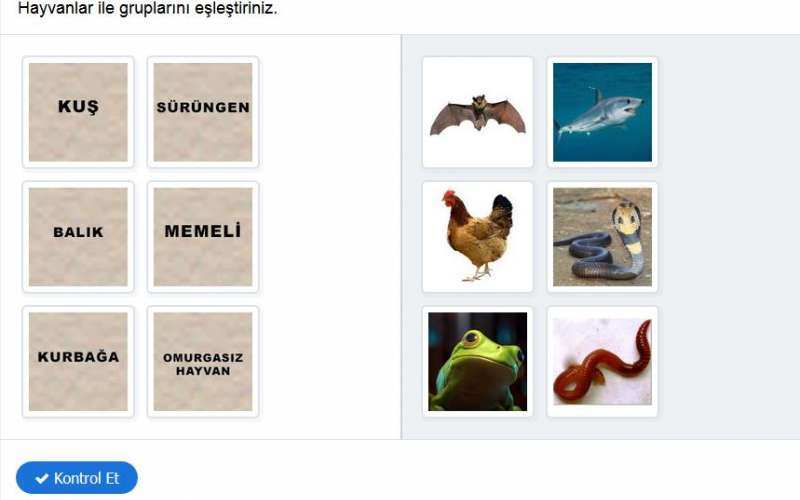This screenshot has height=500, width=800.
Task: Select the cobra snake picture
Action: click(x=602, y=237)
